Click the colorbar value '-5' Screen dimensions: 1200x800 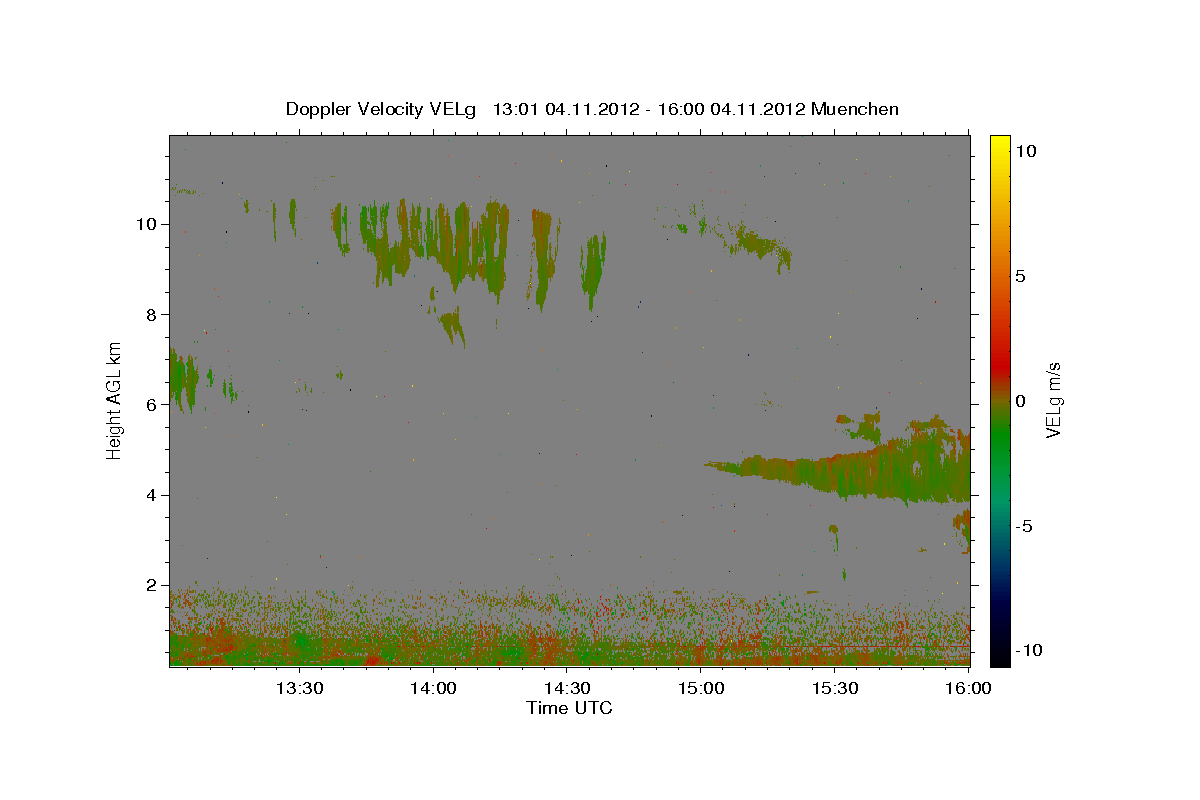(x=1023, y=526)
